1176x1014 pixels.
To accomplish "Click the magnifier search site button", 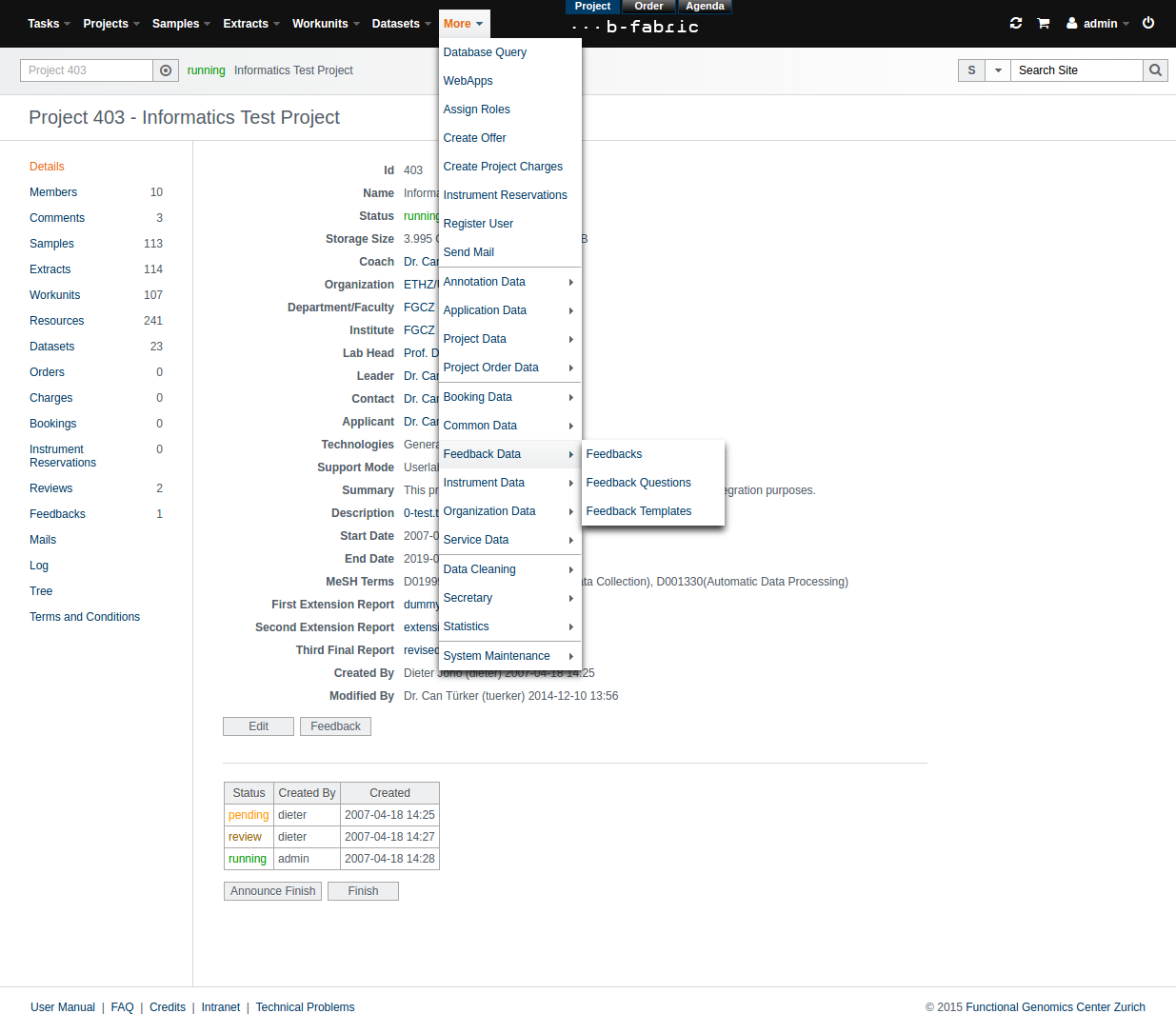I will [x=1155, y=70].
